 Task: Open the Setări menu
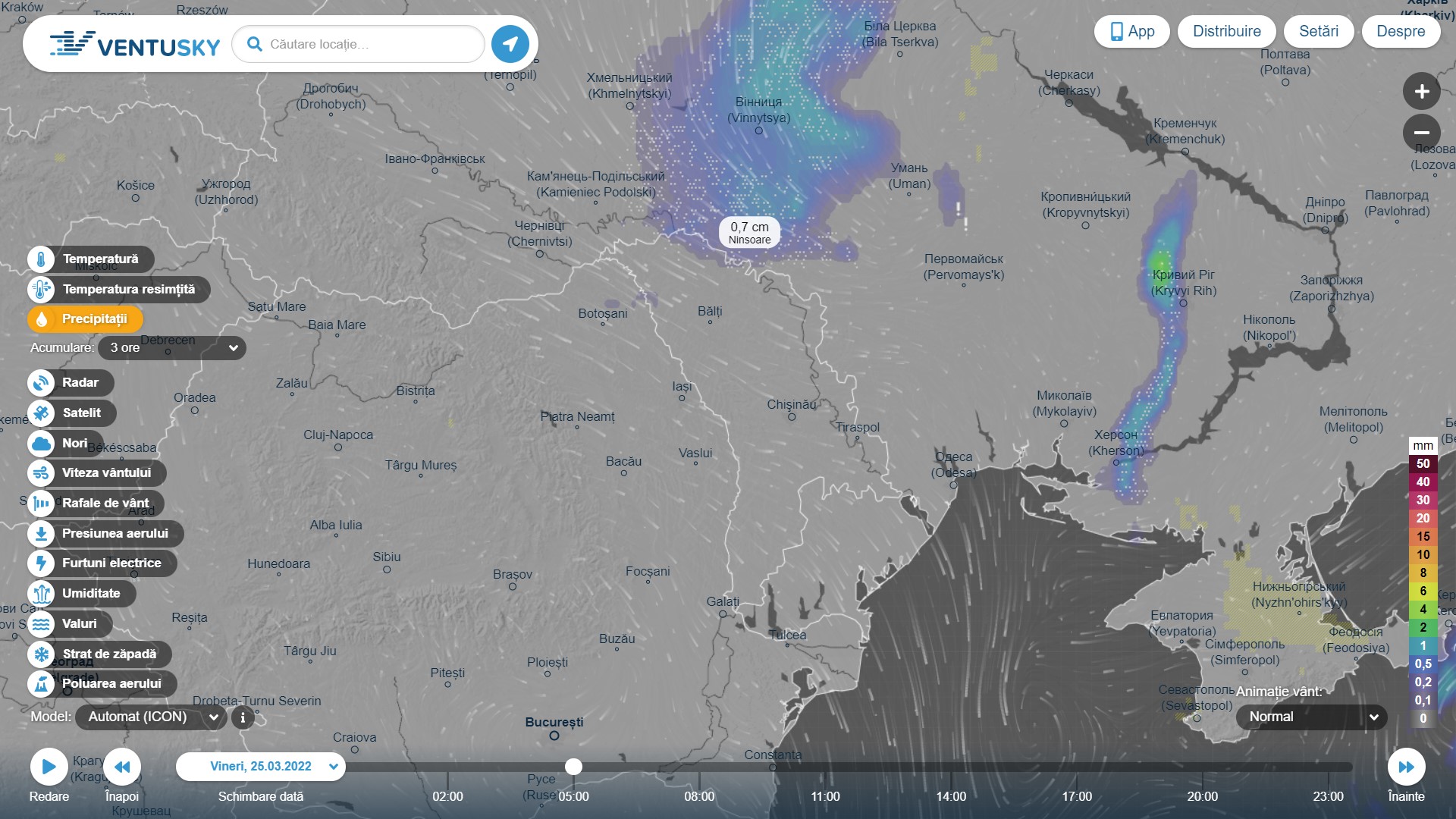[x=1318, y=32]
